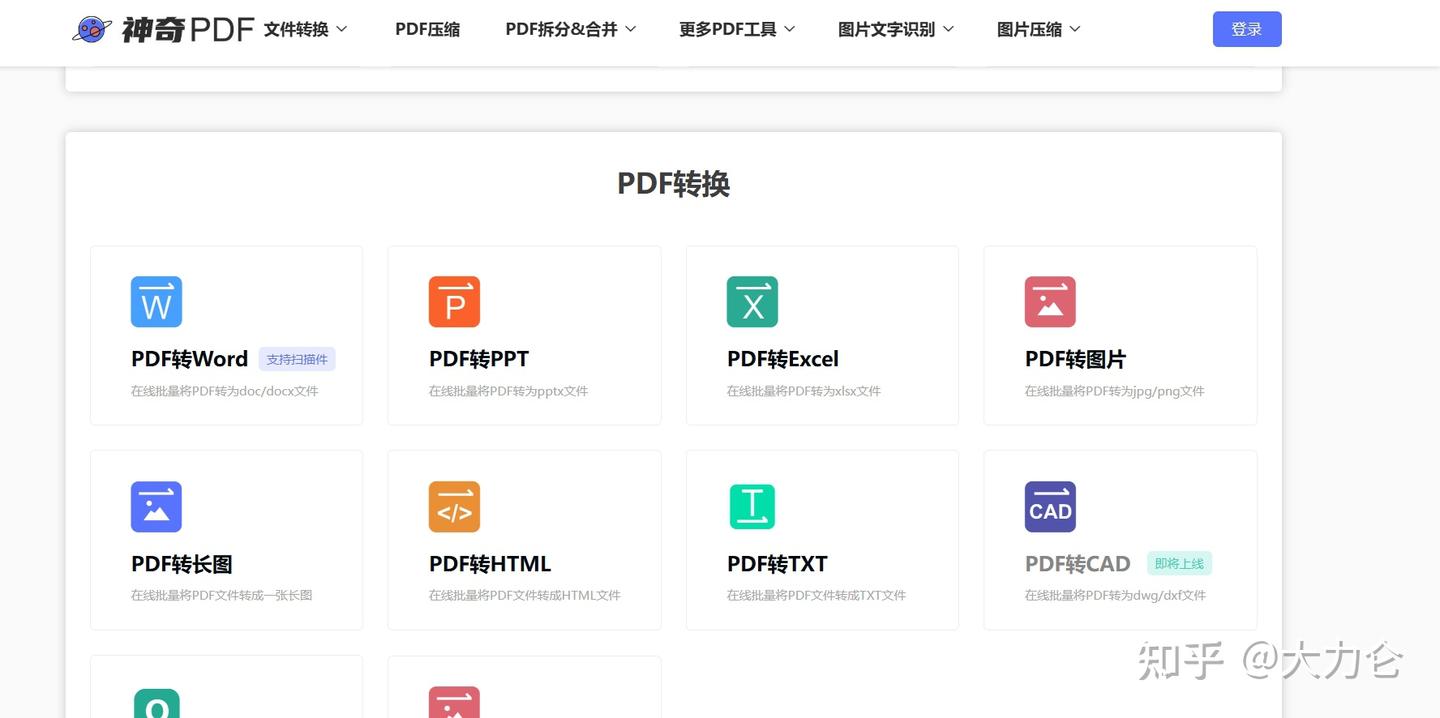Click the green PDF转TXT icon
The height and width of the screenshot is (718, 1440).
pos(752,507)
